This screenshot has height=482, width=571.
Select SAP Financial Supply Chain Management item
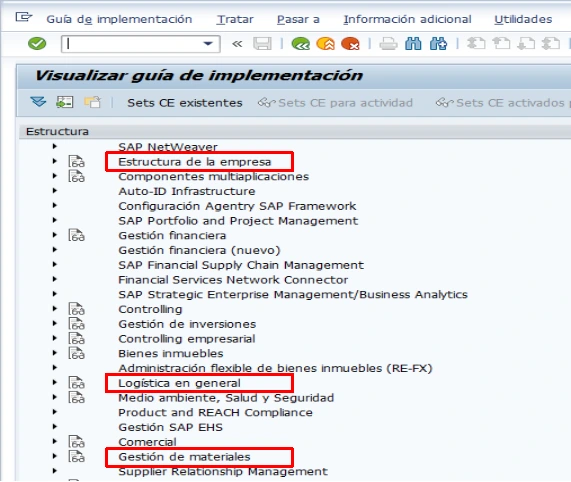(x=241, y=265)
